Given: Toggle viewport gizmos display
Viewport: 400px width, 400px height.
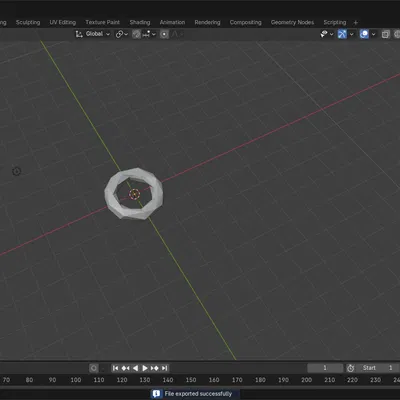Looking at the screenshot, I should click(x=342, y=34).
